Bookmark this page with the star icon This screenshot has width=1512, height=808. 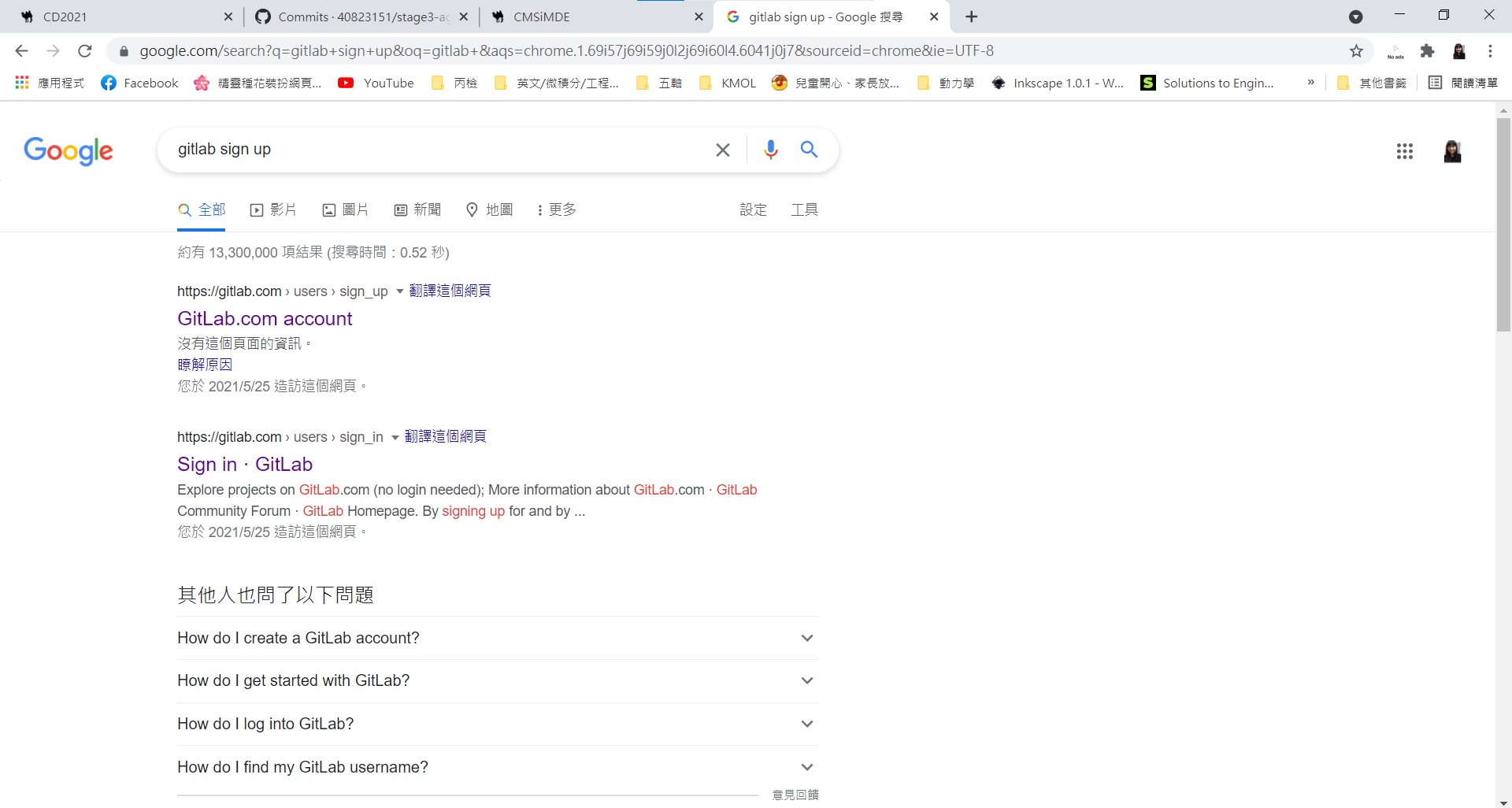pos(1356,51)
